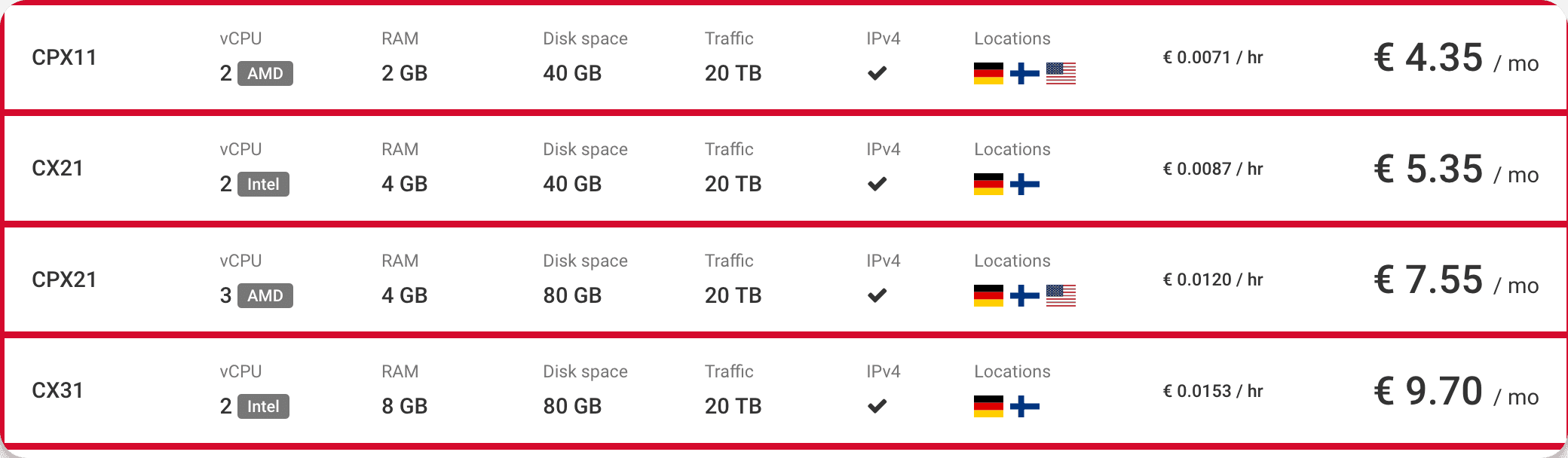This screenshot has width=1568, height=458.
Task: Click the German flag in CPX21 row
Action: 988,295
